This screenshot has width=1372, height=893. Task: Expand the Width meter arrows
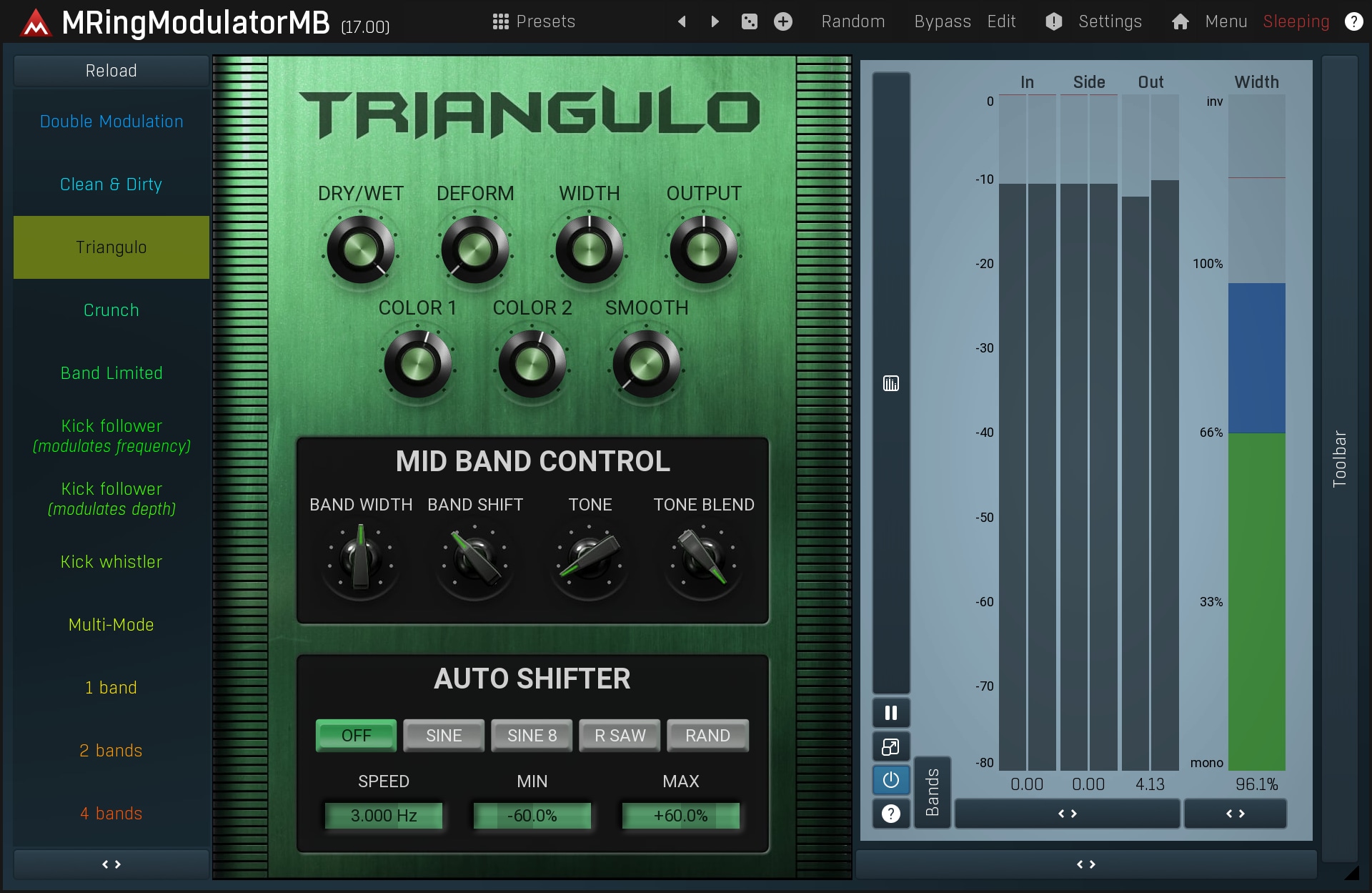pos(1235,814)
